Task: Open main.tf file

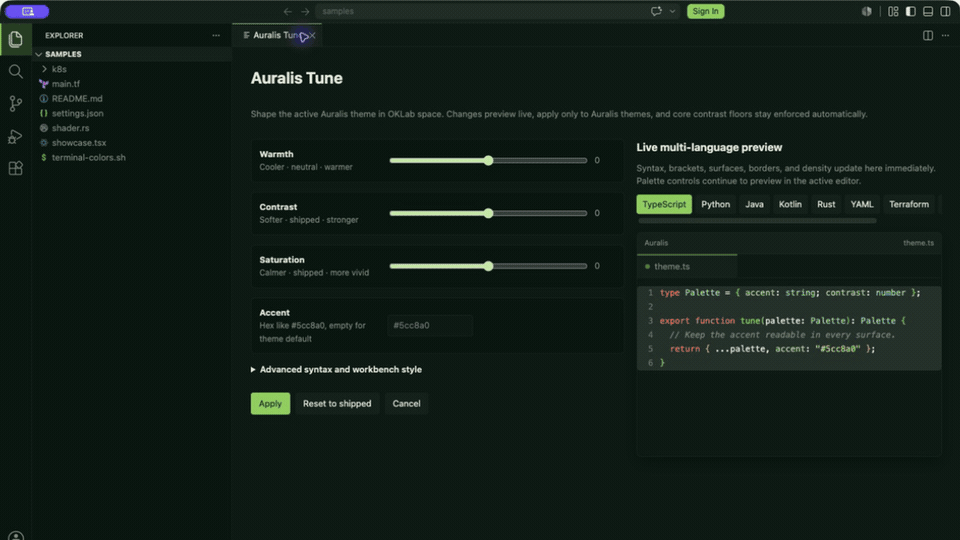Action: (x=132, y=84)
